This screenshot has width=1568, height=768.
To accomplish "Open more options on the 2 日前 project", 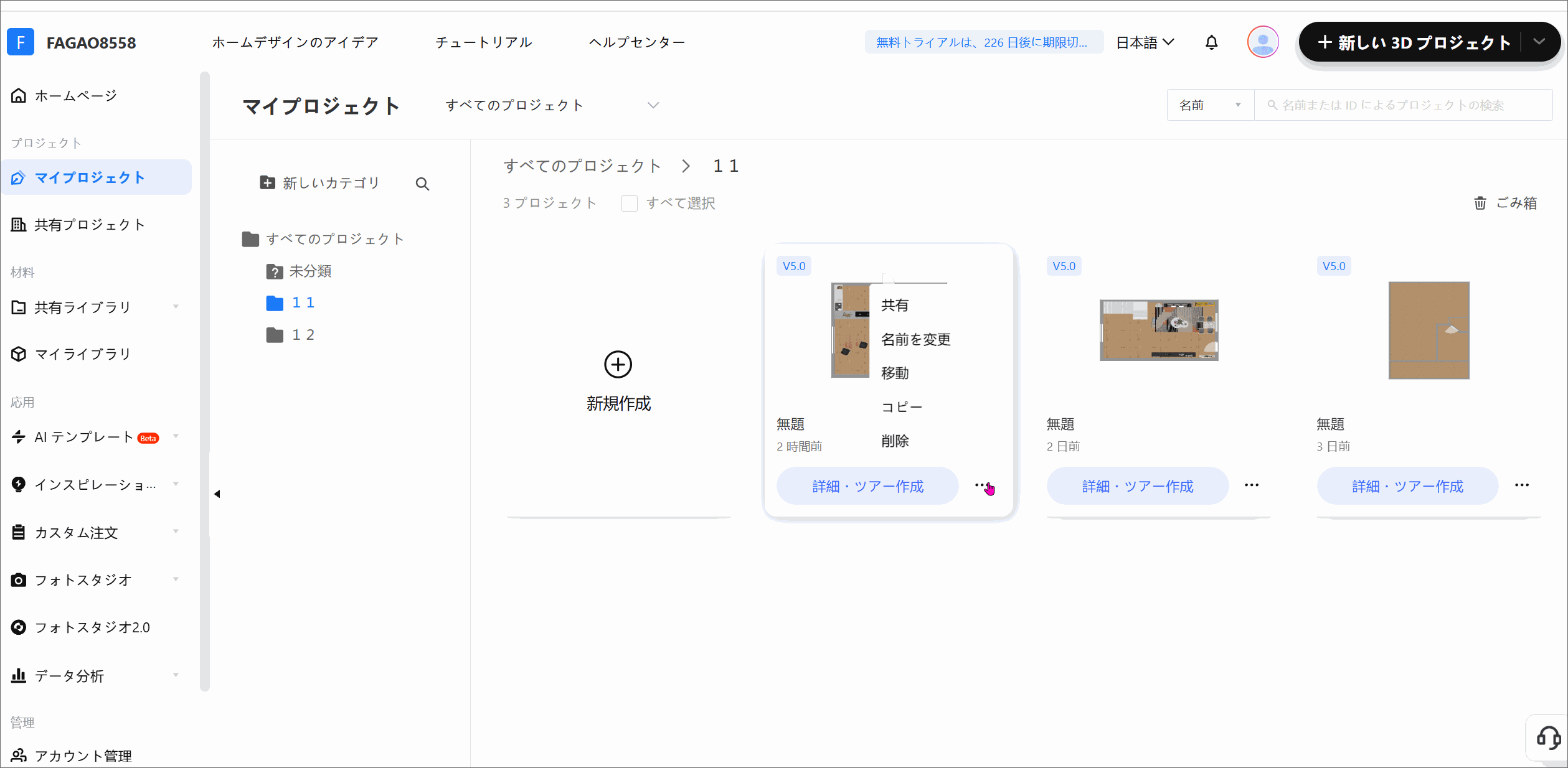I will (x=1252, y=485).
